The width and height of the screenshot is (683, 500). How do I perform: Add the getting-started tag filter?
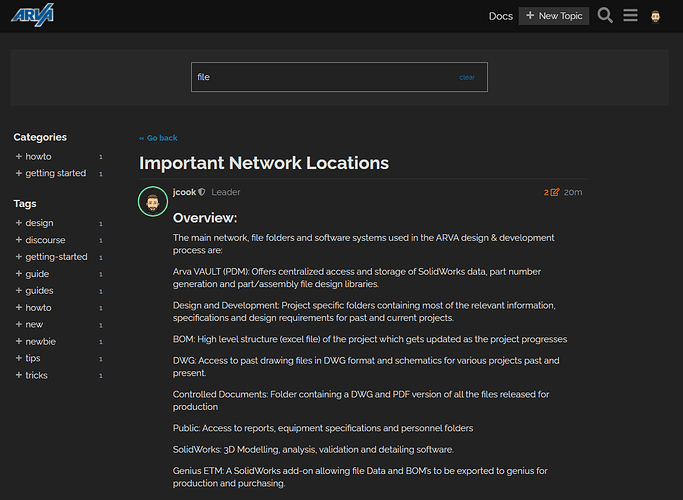click(59, 257)
